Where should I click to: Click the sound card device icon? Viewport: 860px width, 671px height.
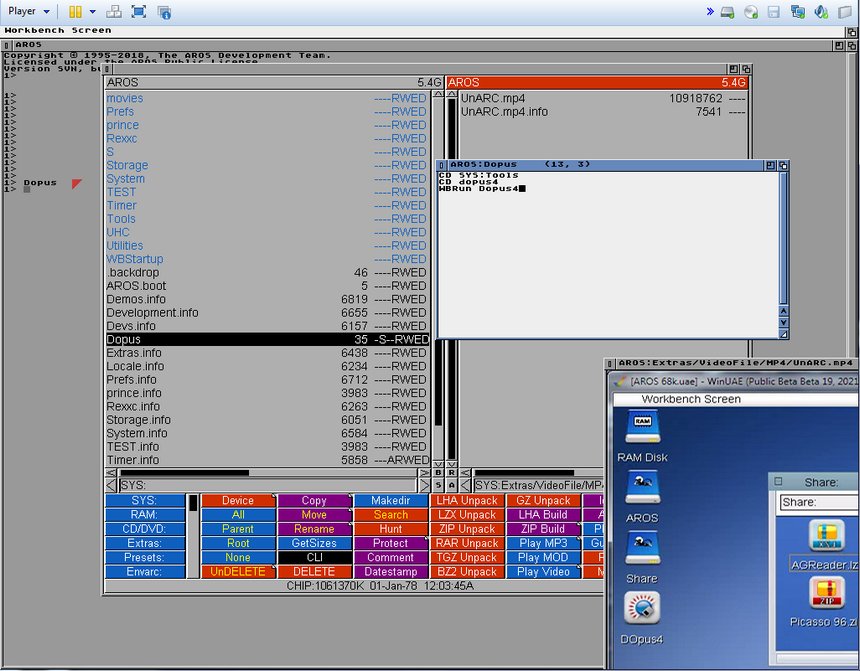[x=820, y=12]
